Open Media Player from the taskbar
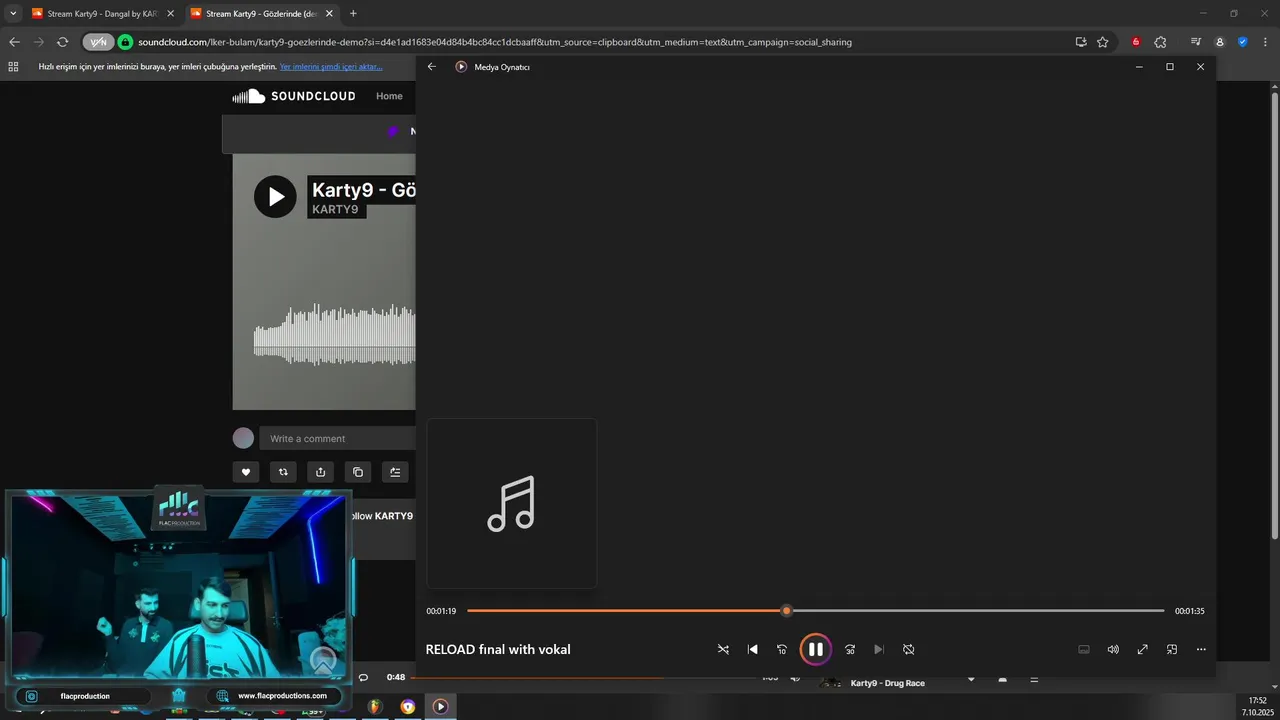This screenshot has width=1280, height=720. 441,707
